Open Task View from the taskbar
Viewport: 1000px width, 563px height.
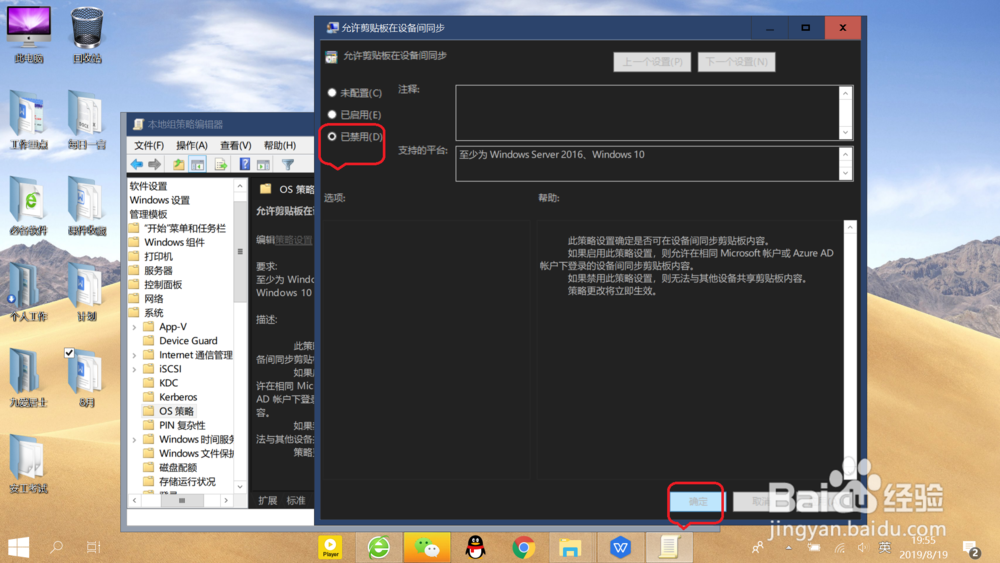(x=93, y=547)
